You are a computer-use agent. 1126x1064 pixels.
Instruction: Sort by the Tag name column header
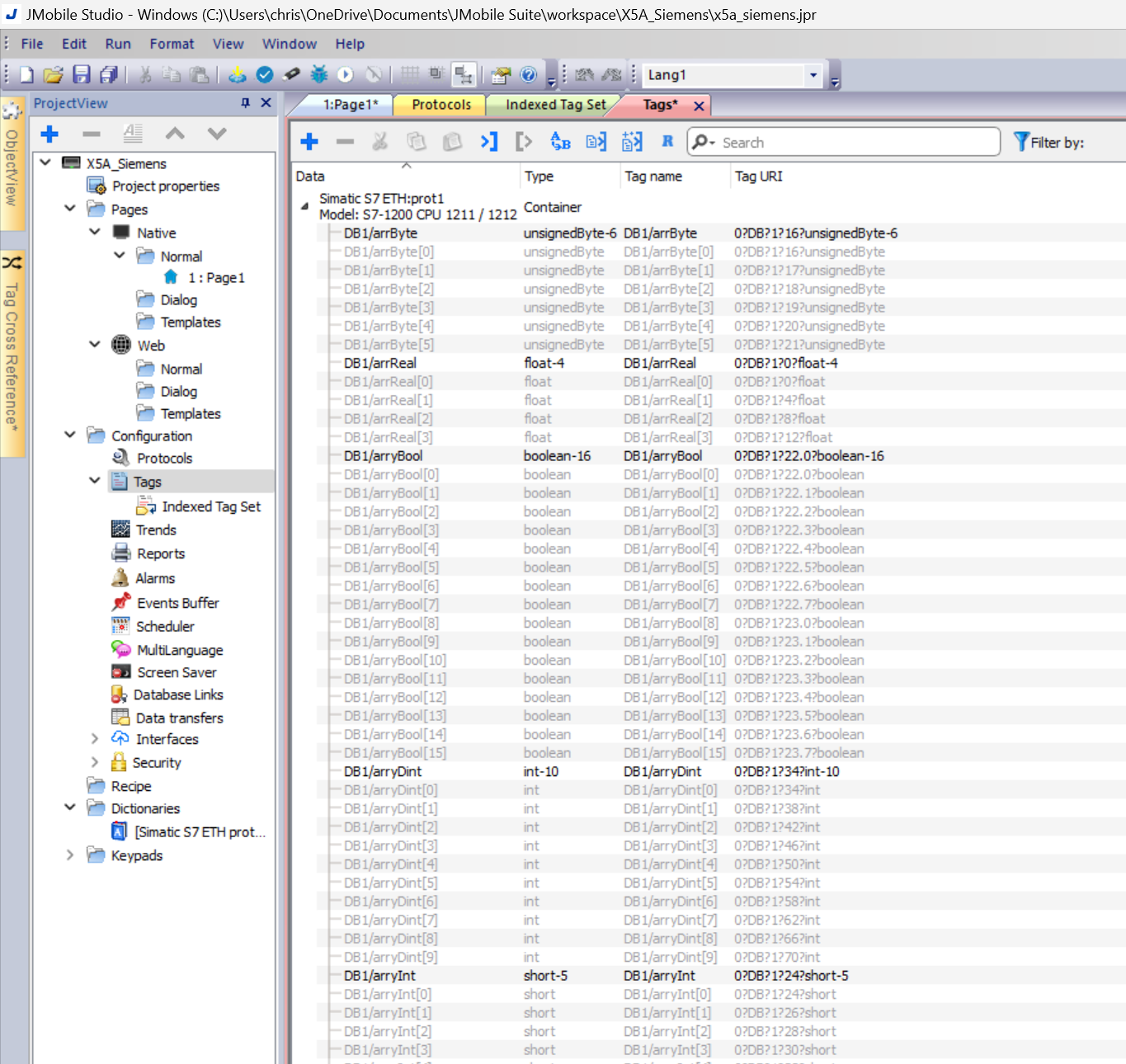click(x=676, y=176)
